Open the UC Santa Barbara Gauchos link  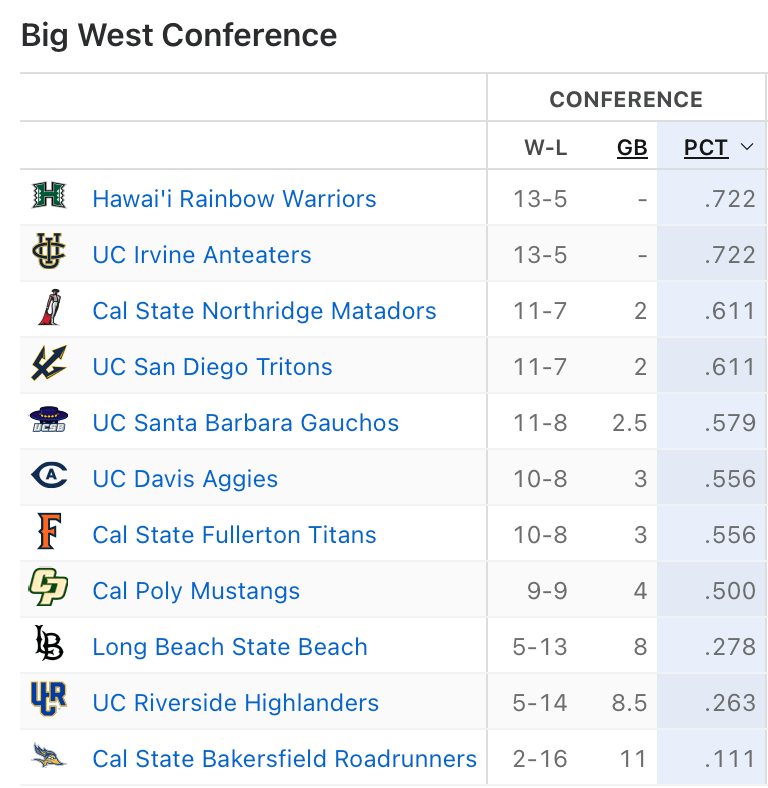coord(245,423)
